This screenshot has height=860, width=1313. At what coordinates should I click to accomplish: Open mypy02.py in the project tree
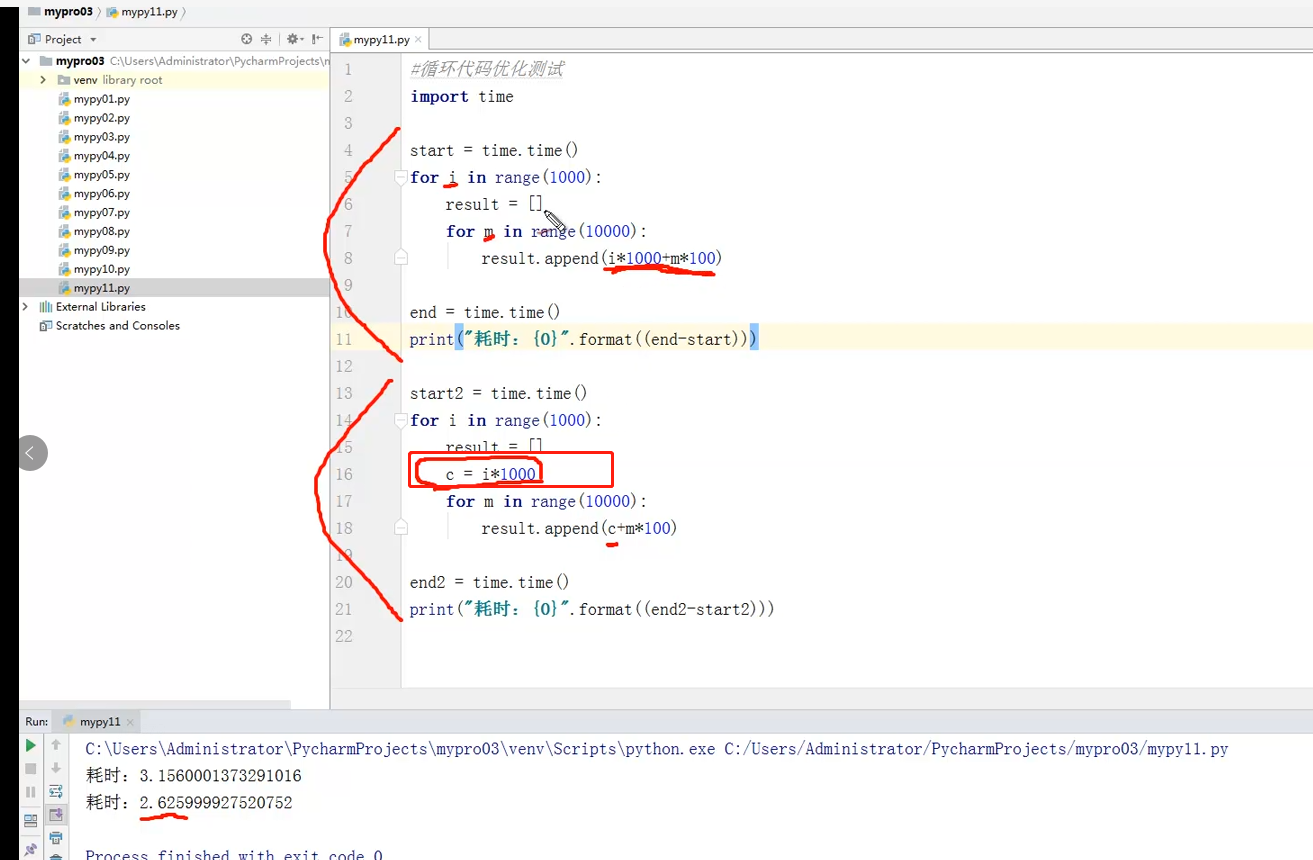[101, 118]
